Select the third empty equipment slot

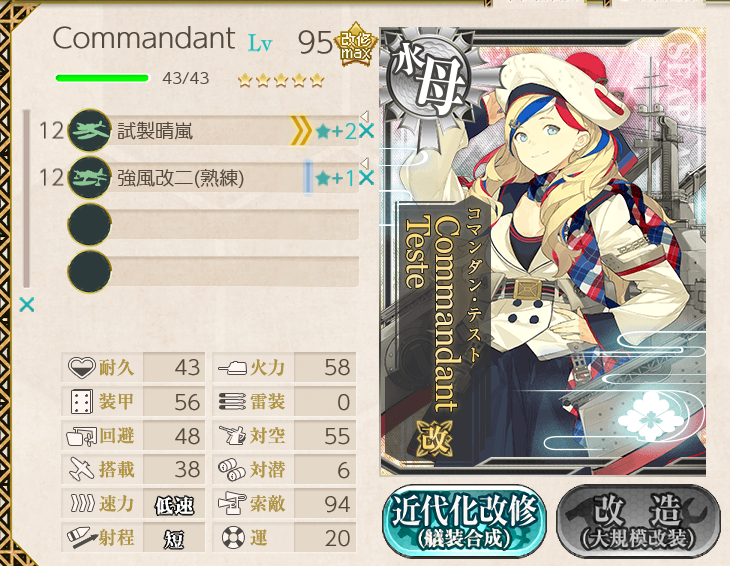pos(214,225)
